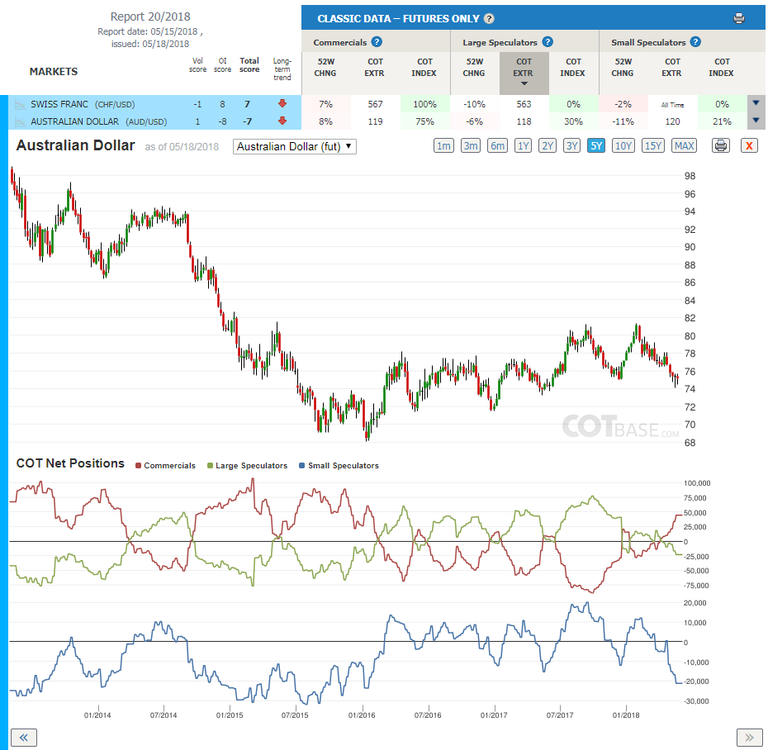
Task: Select the 1Y time range tab
Action: tap(523, 146)
